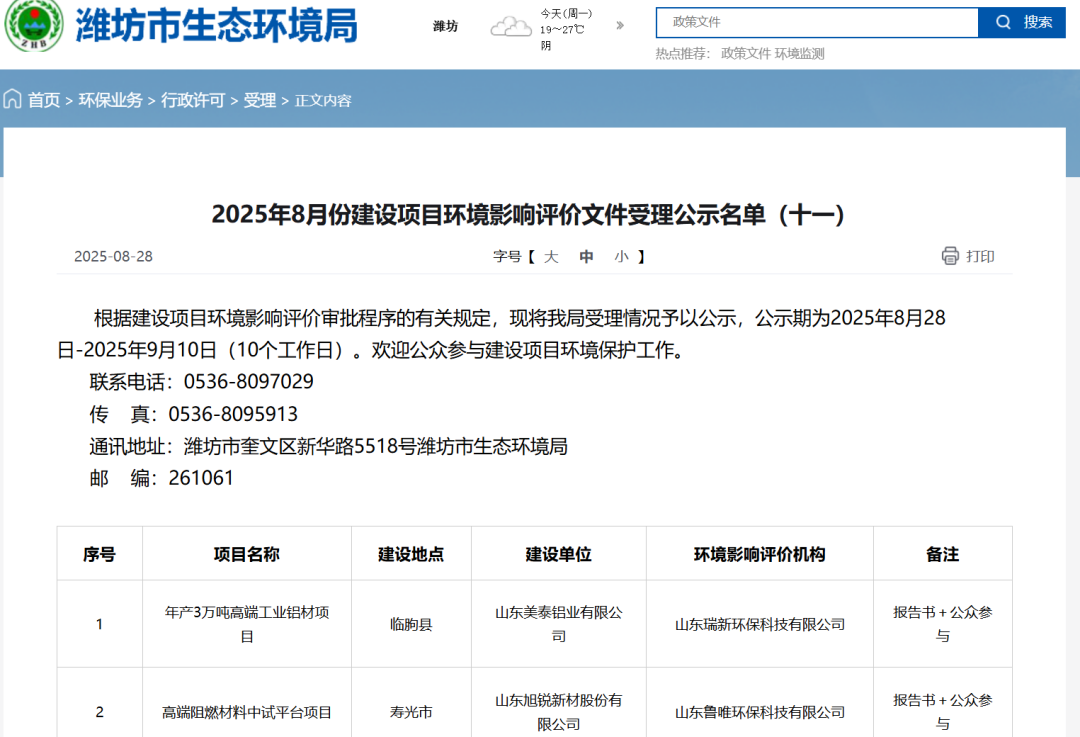Click cell 年产3万吨高端工业铝材项目
Viewport: 1080px width, 737px height.
click(247, 624)
